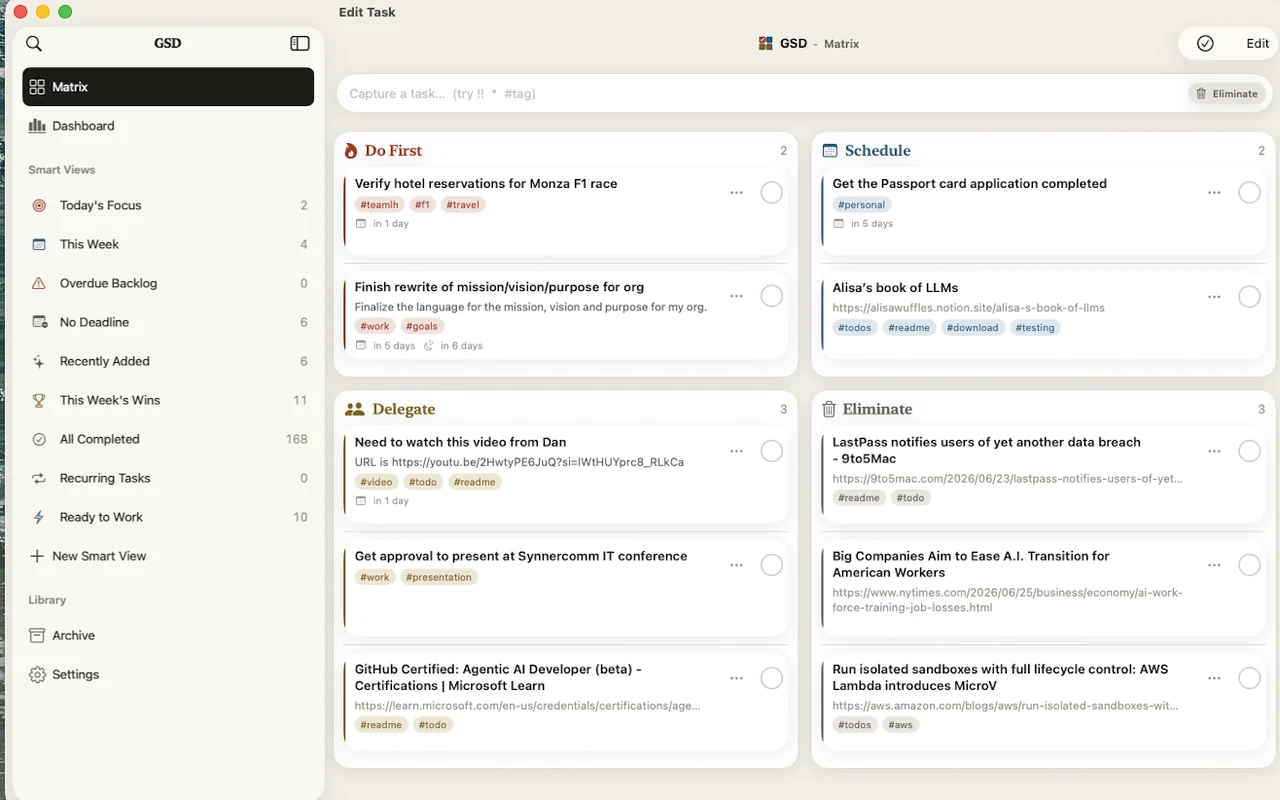This screenshot has height=800, width=1280.
Task: Open Overdue Backlog warning triangle icon
Action: click(x=39, y=283)
